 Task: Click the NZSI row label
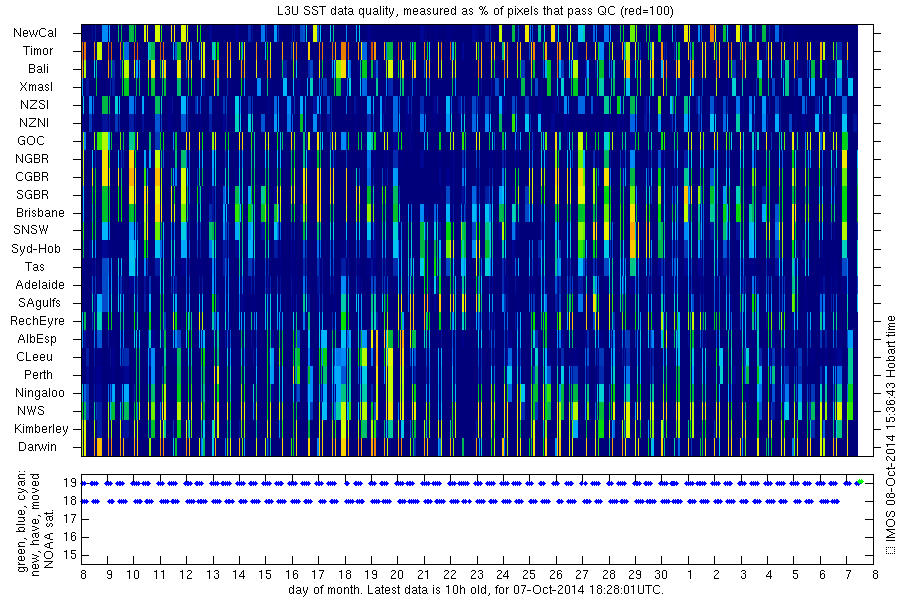[x=34, y=104]
